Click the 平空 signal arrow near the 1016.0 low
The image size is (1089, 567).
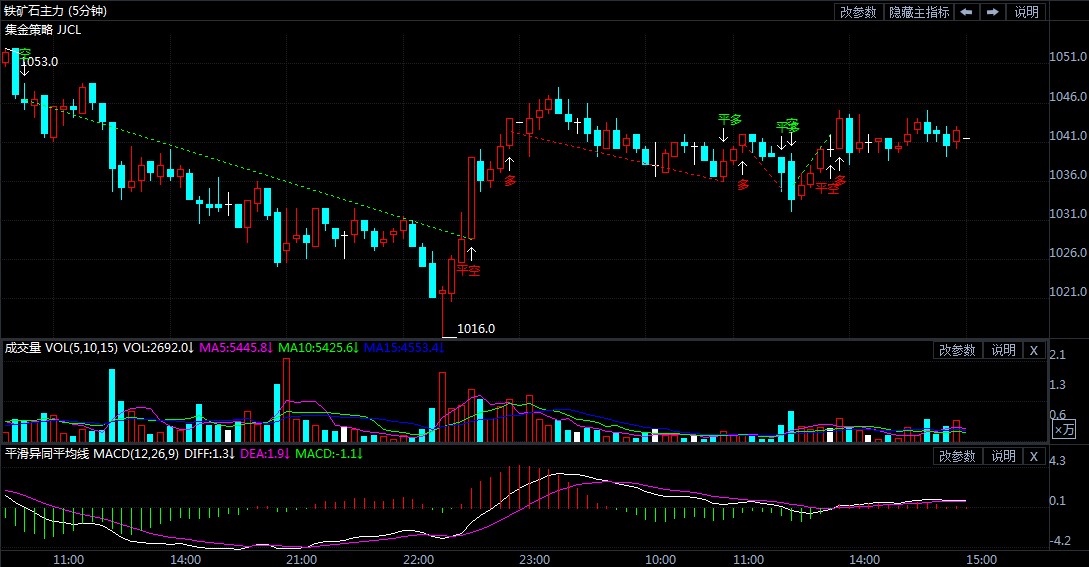coord(470,256)
